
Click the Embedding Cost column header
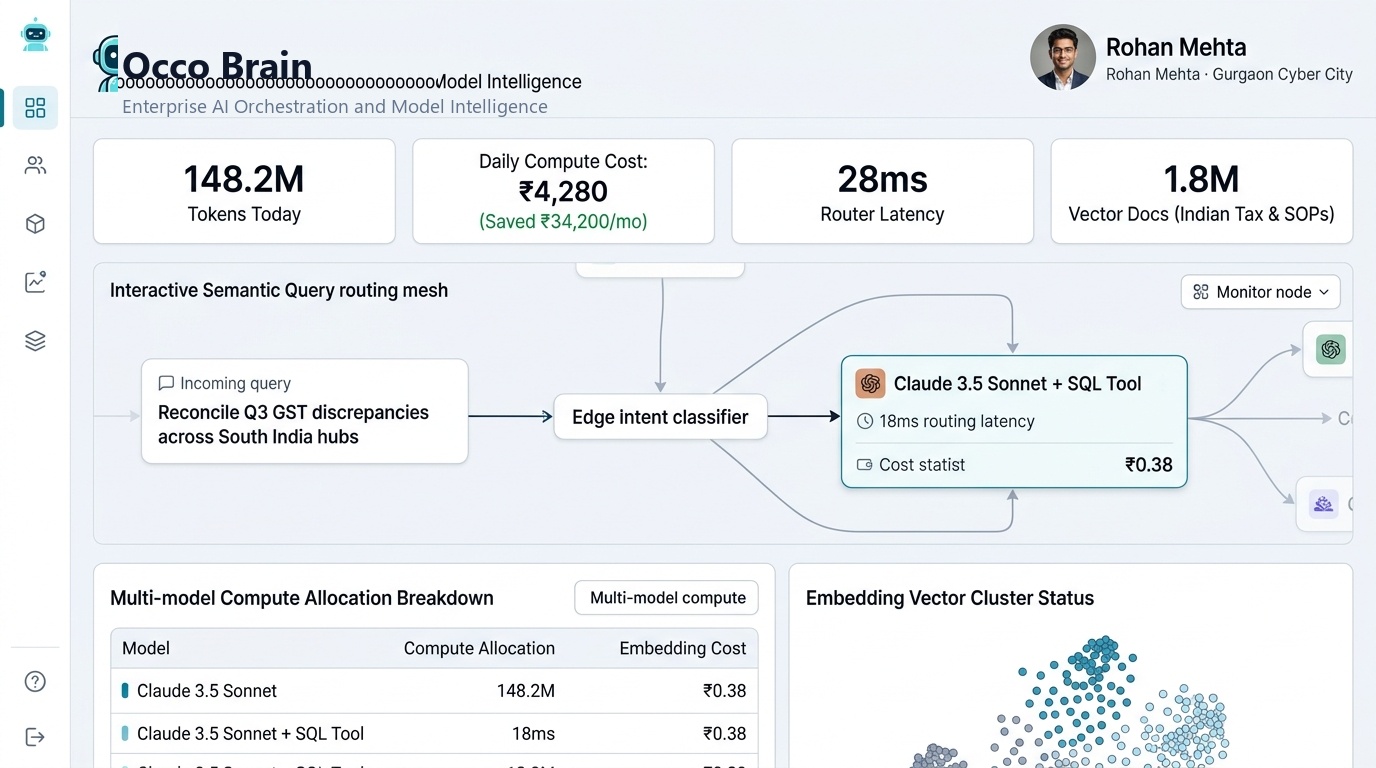(683, 648)
